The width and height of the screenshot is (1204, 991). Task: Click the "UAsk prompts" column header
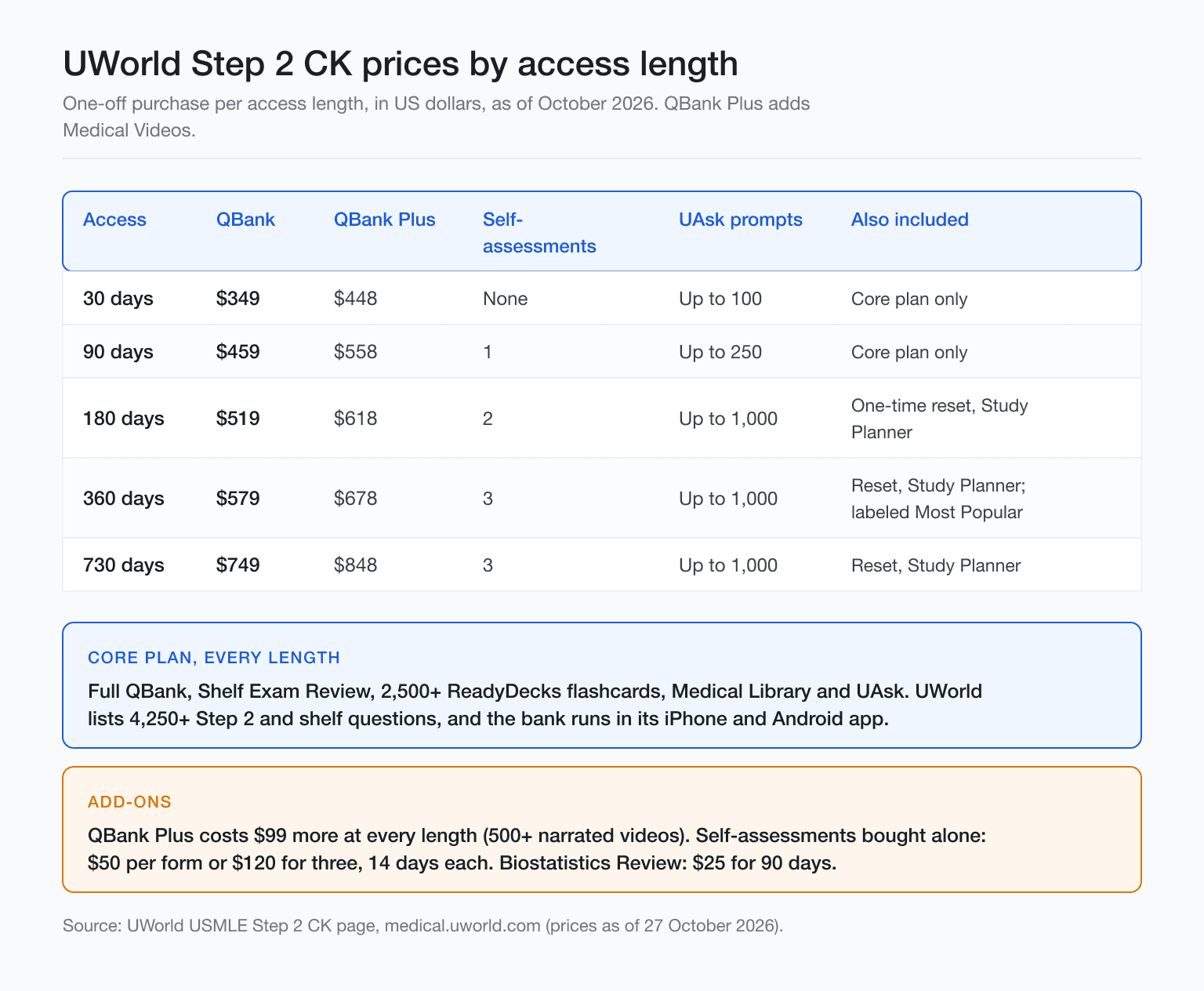click(741, 220)
